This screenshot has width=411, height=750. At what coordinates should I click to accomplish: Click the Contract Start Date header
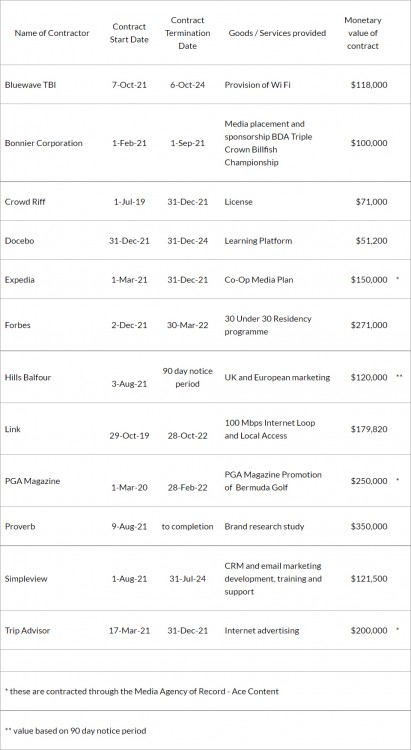coord(129,33)
